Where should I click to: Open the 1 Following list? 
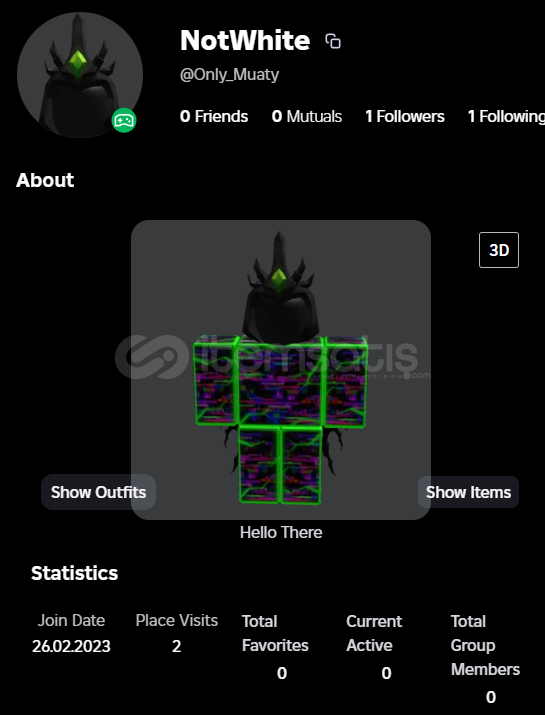point(506,117)
